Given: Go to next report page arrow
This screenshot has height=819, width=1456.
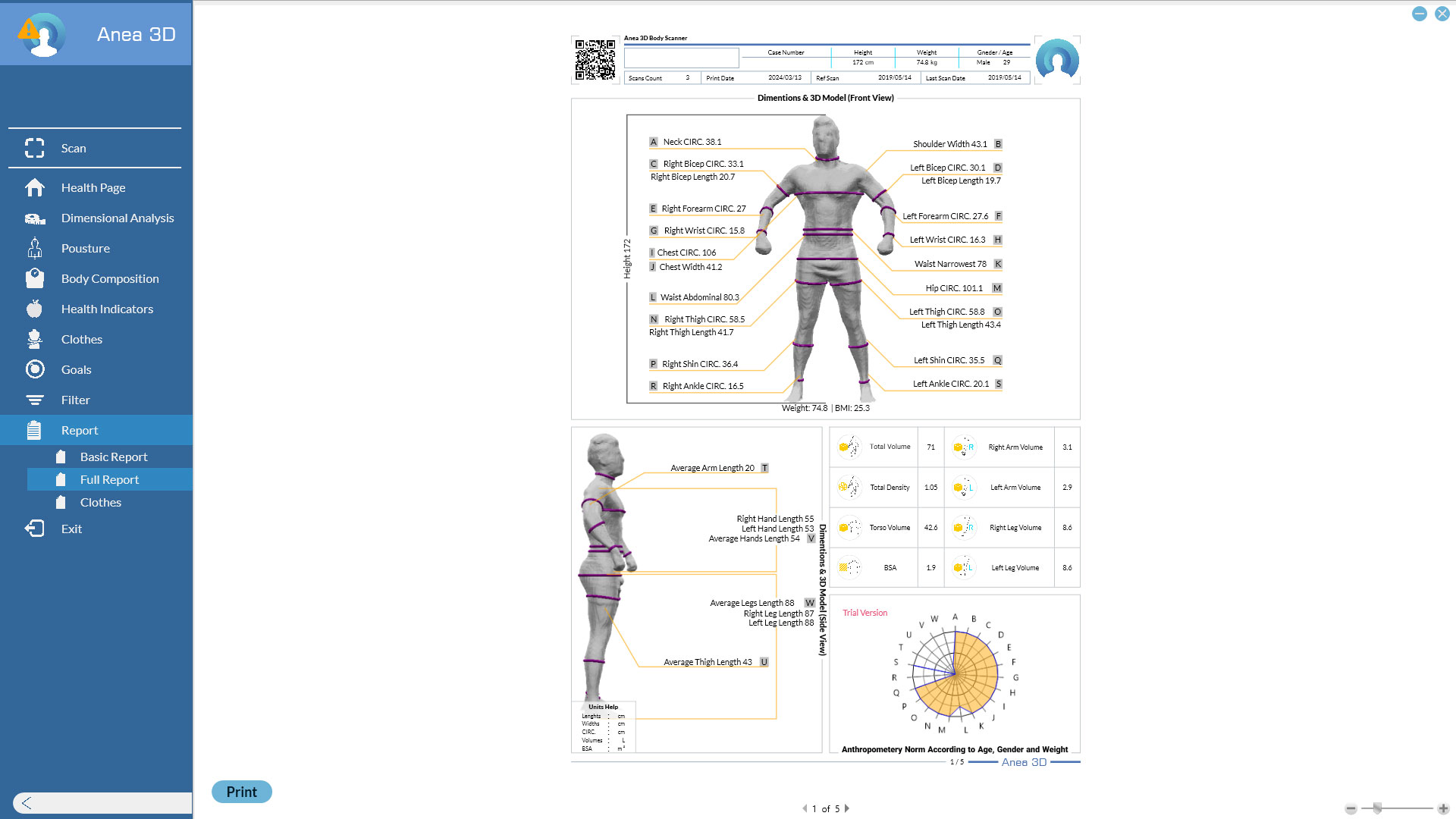Looking at the screenshot, I should click(x=847, y=808).
